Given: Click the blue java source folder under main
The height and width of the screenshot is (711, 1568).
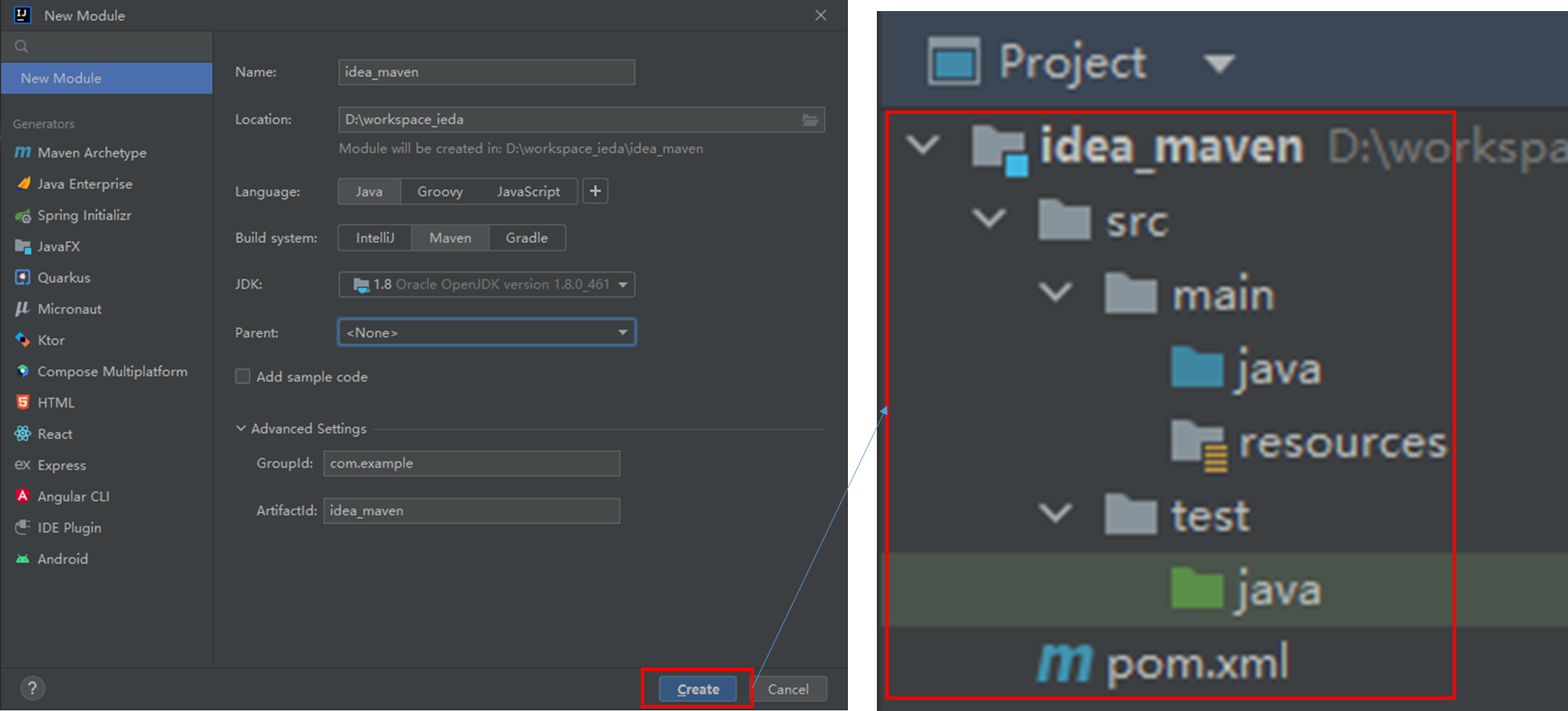Looking at the screenshot, I should coord(1197,368).
